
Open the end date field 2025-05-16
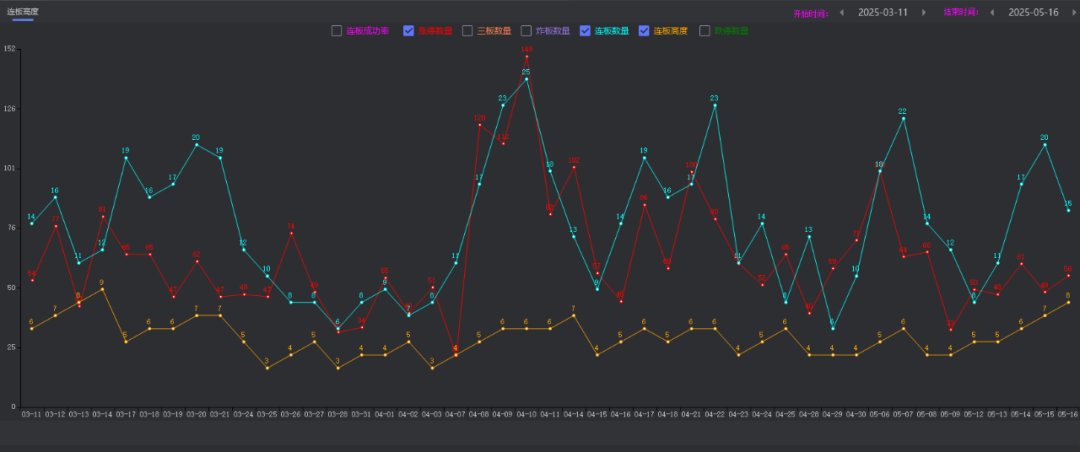(x=1033, y=13)
